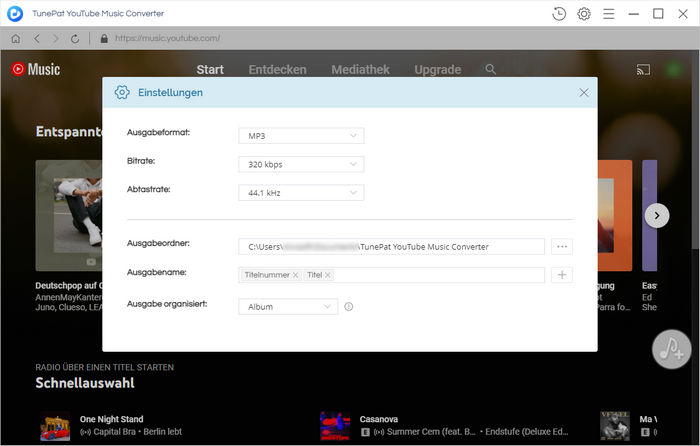Show info icon beside Ausgabe organisiert
The height and width of the screenshot is (446, 700).
[349, 307]
